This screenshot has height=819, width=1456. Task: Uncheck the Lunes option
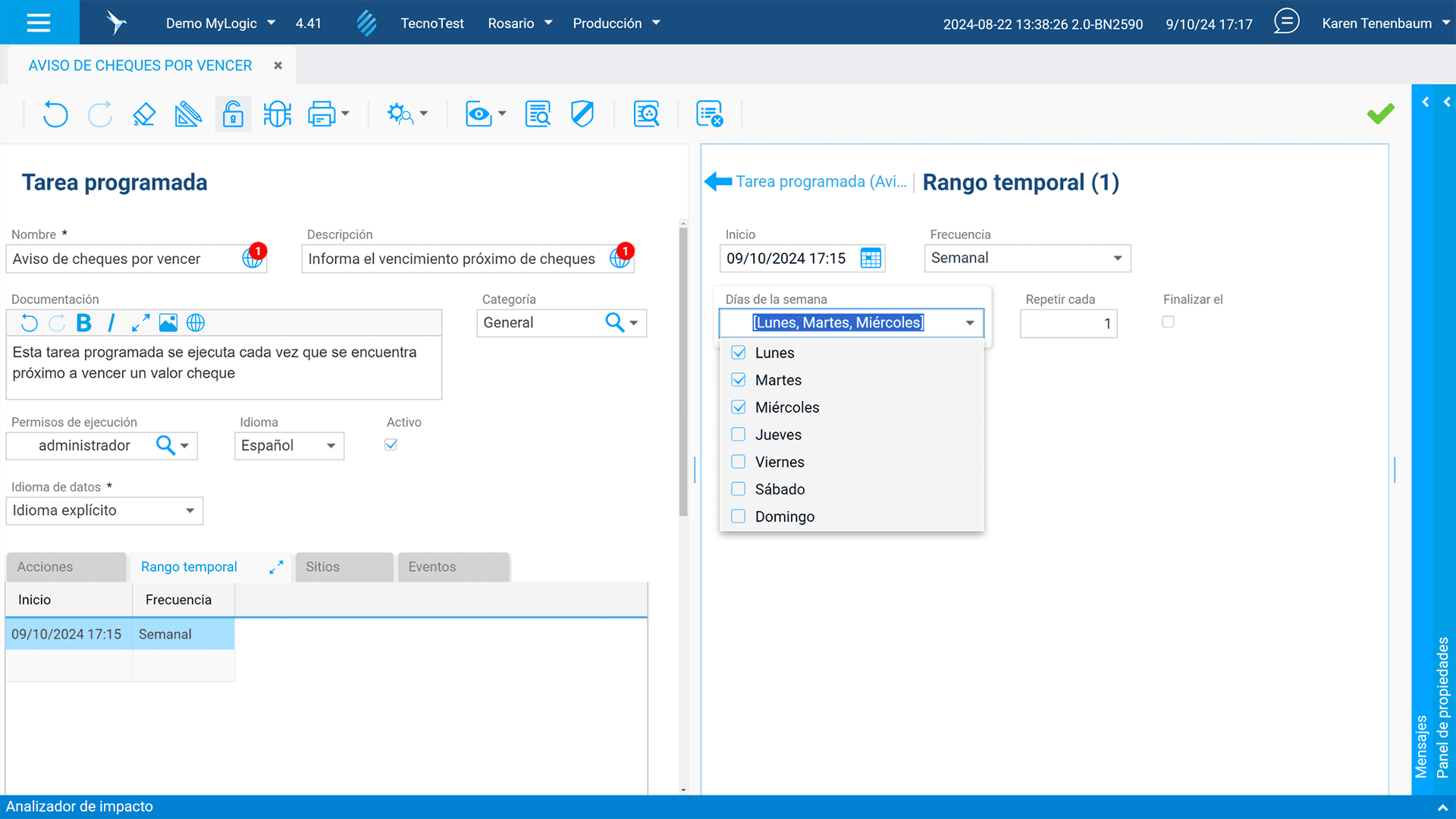738,353
